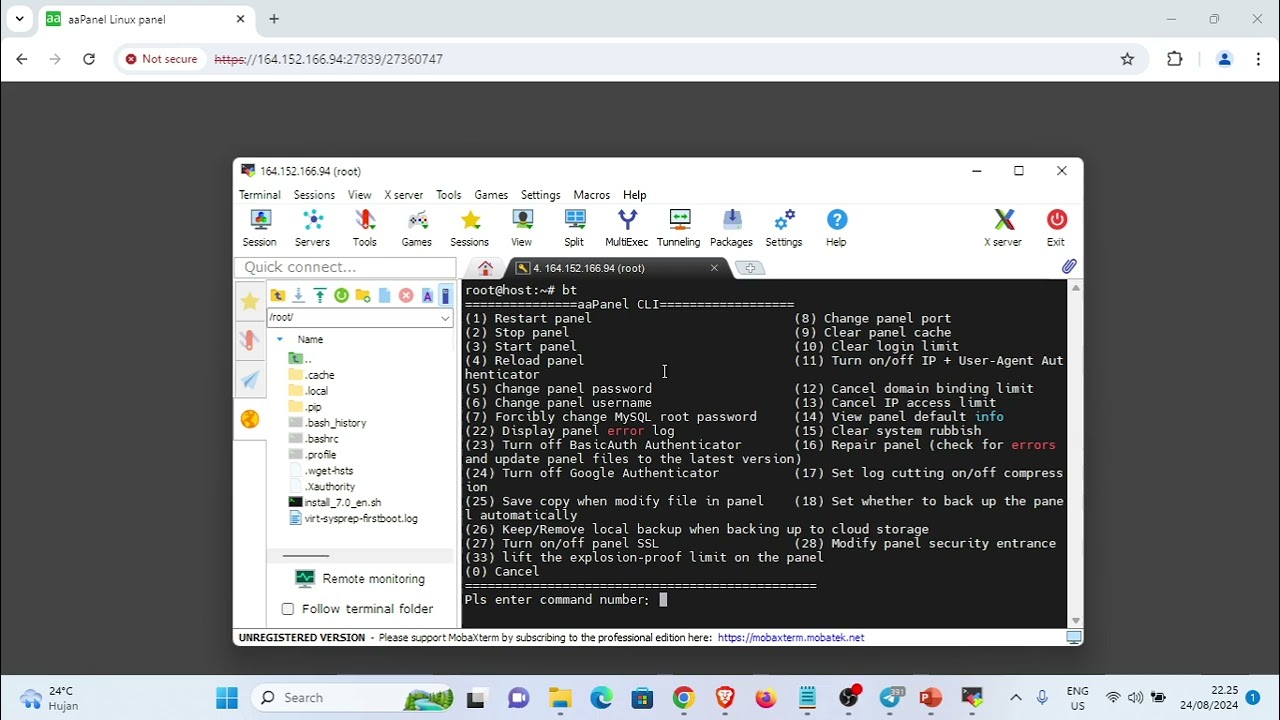Collapse the Name column sort arrow
Image resolution: width=1280 pixels, height=720 pixels.
(280, 340)
